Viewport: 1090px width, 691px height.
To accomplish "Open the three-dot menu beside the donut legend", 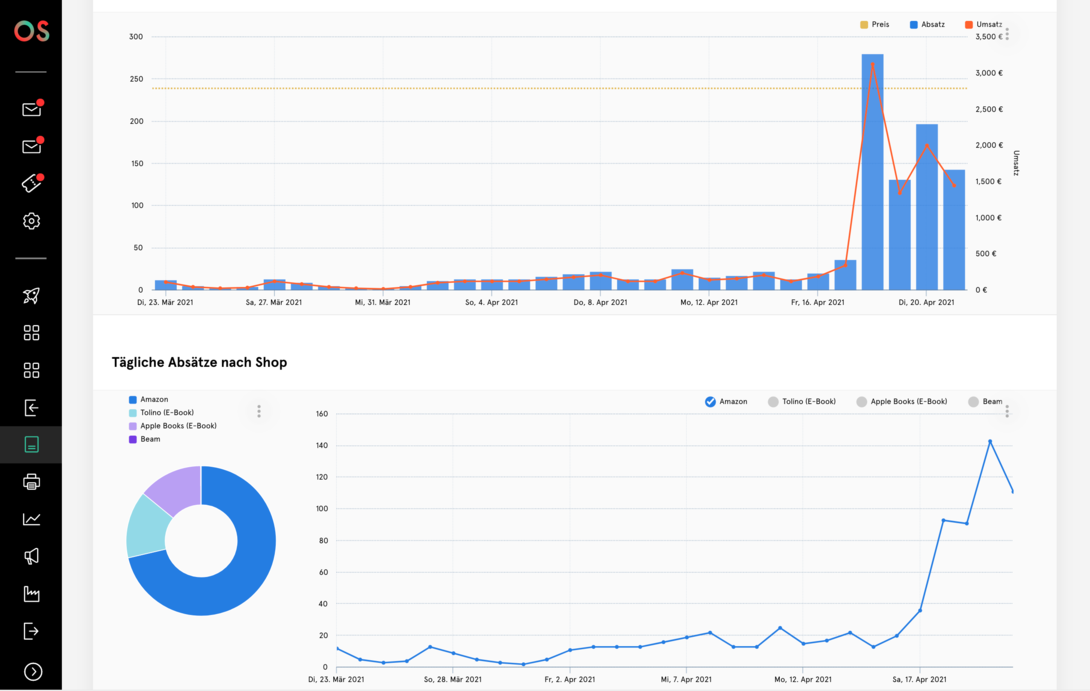I will coord(259,412).
